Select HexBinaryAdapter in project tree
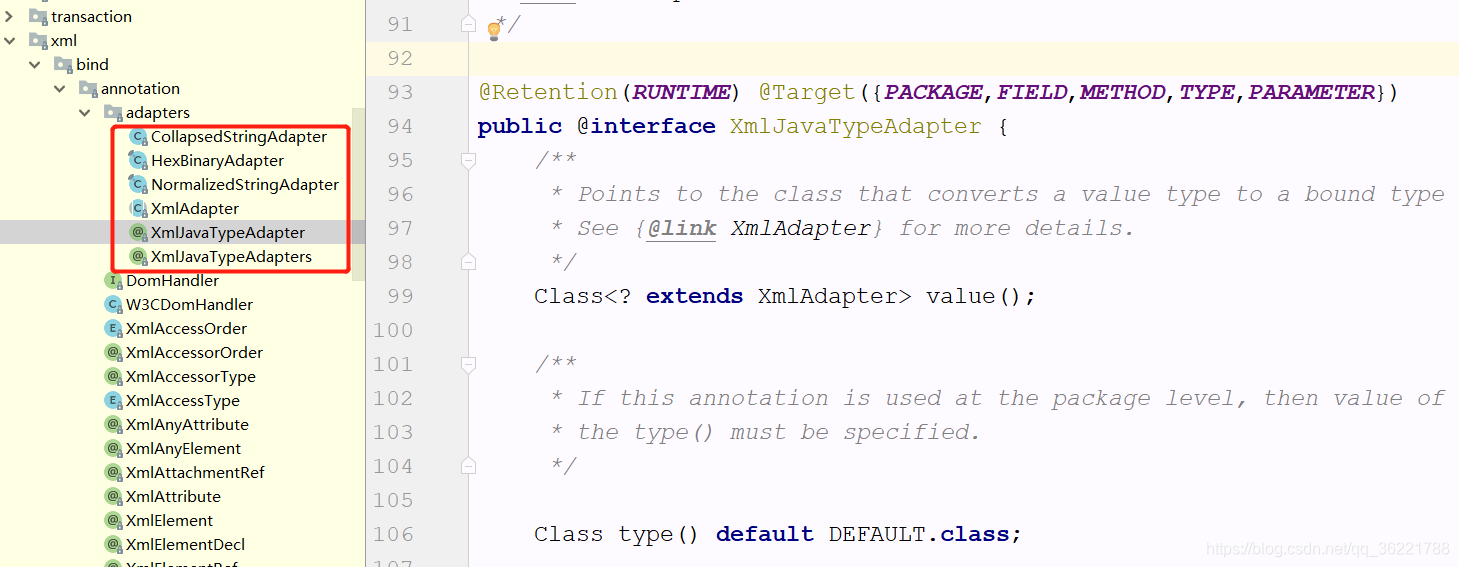 coord(217,160)
